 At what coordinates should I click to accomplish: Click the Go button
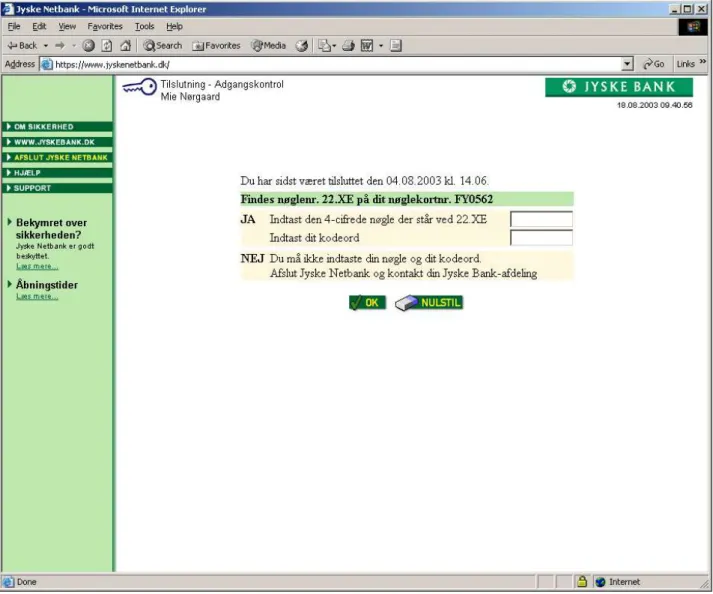pyautogui.click(x=653, y=64)
